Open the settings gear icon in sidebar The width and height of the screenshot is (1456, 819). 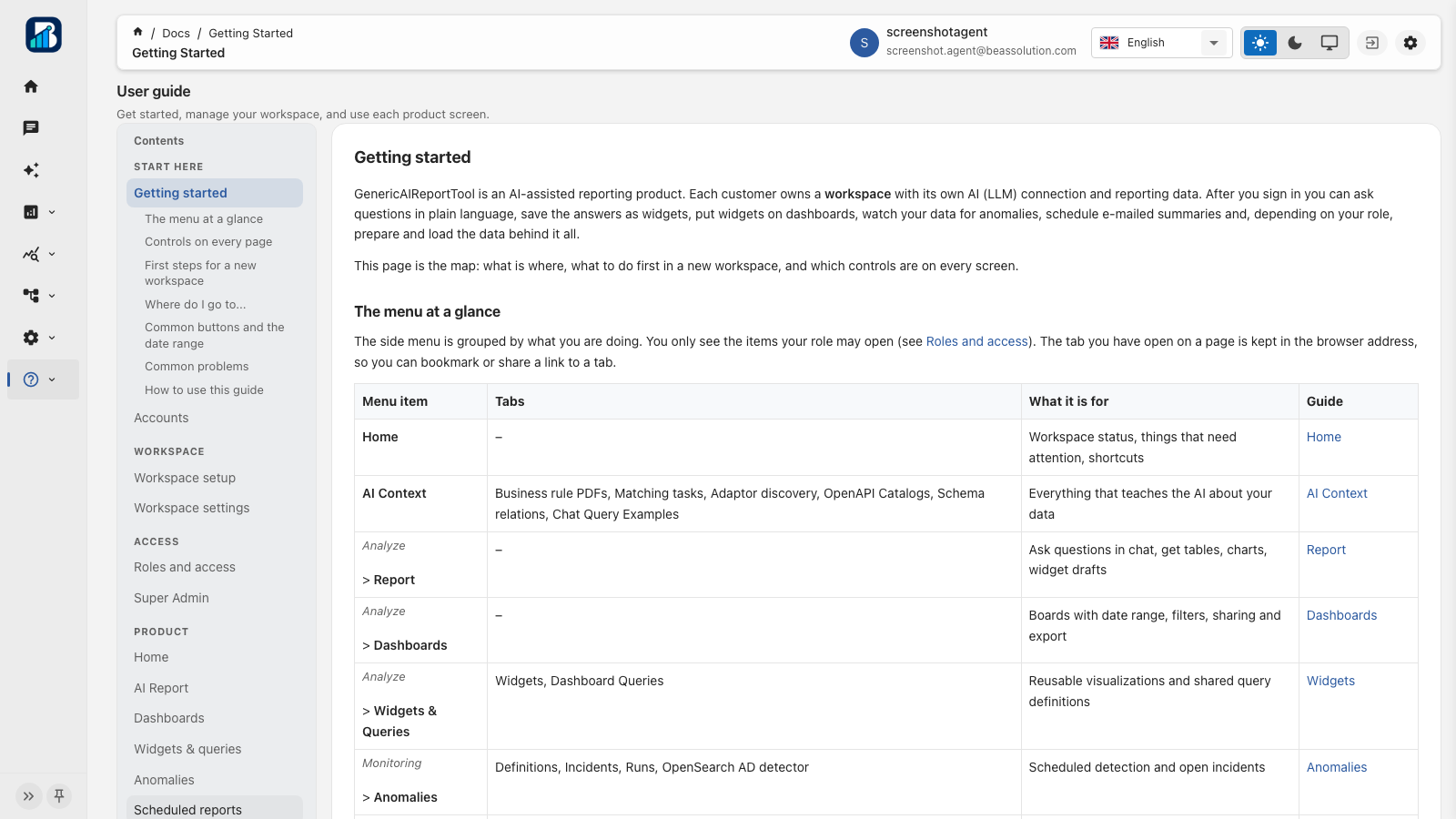pyautogui.click(x=31, y=338)
